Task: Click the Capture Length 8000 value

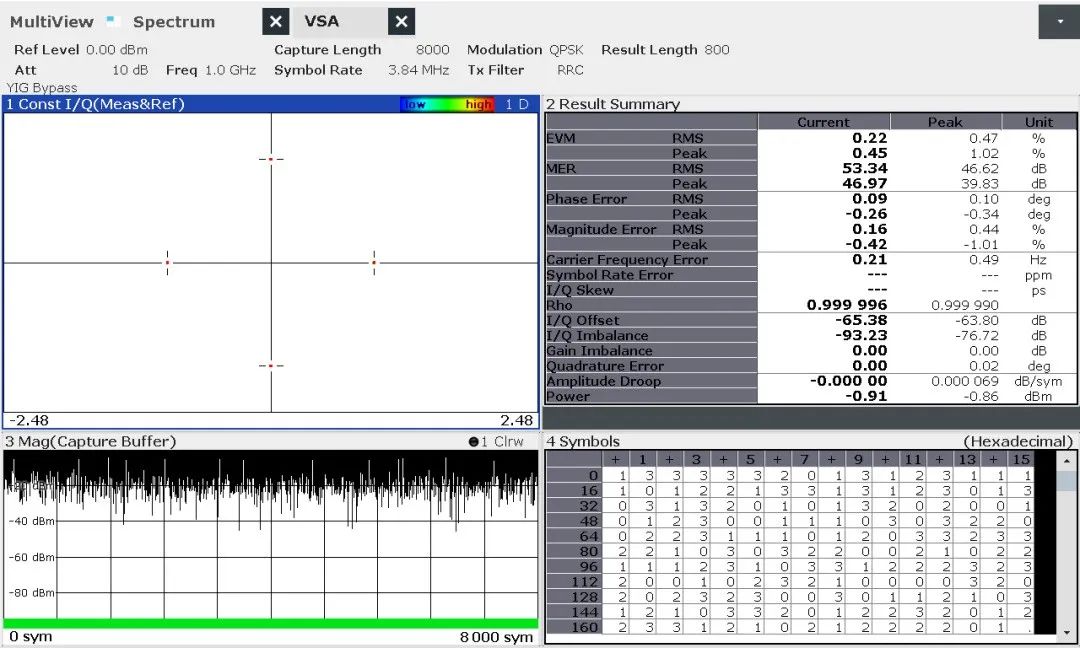Action: click(433, 50)
